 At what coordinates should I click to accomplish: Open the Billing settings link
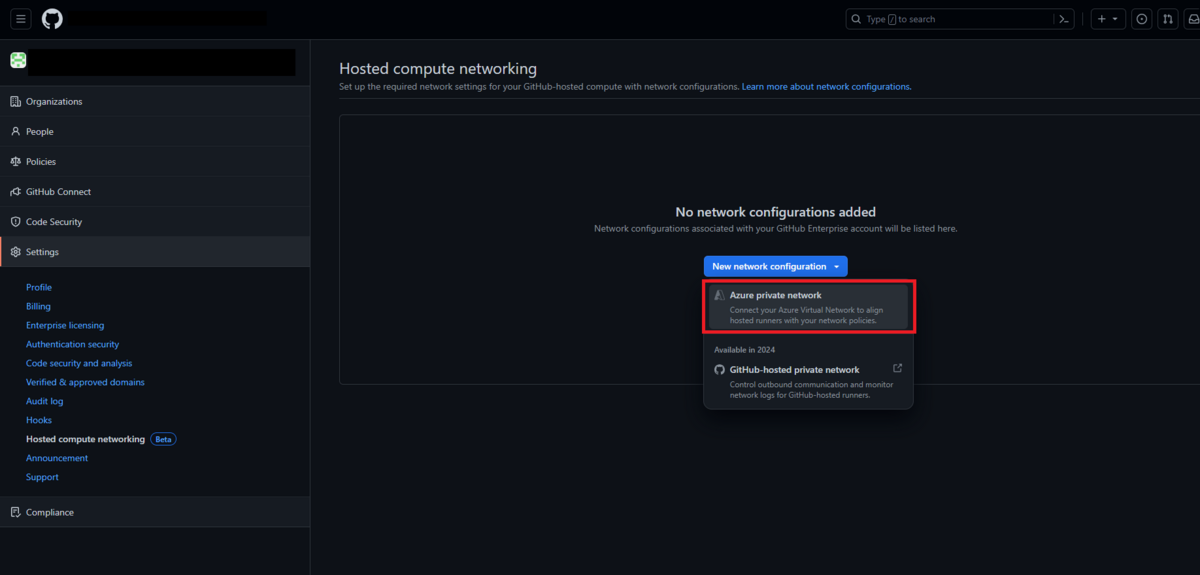(38, 306)
